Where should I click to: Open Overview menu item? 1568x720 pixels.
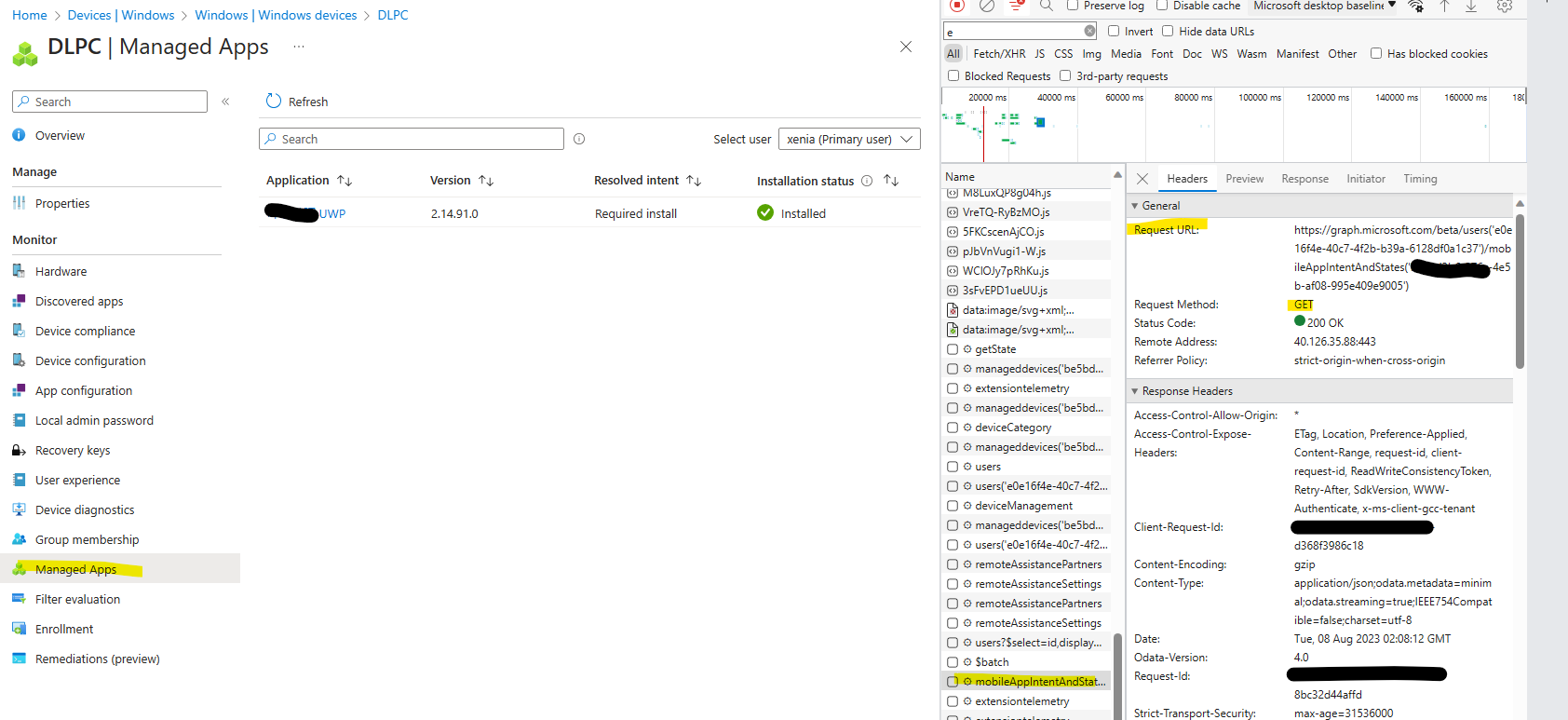[x=60, y=135]
